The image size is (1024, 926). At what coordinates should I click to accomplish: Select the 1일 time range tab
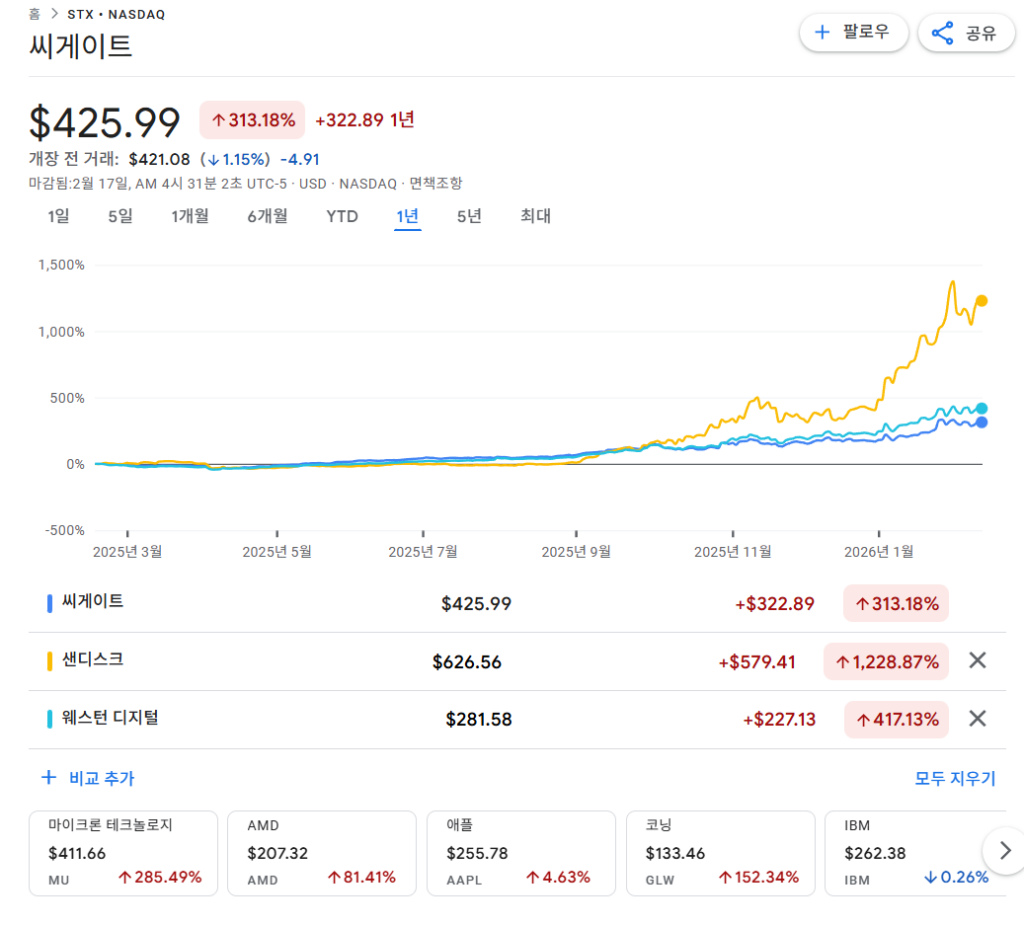click(x=59, y=216)
